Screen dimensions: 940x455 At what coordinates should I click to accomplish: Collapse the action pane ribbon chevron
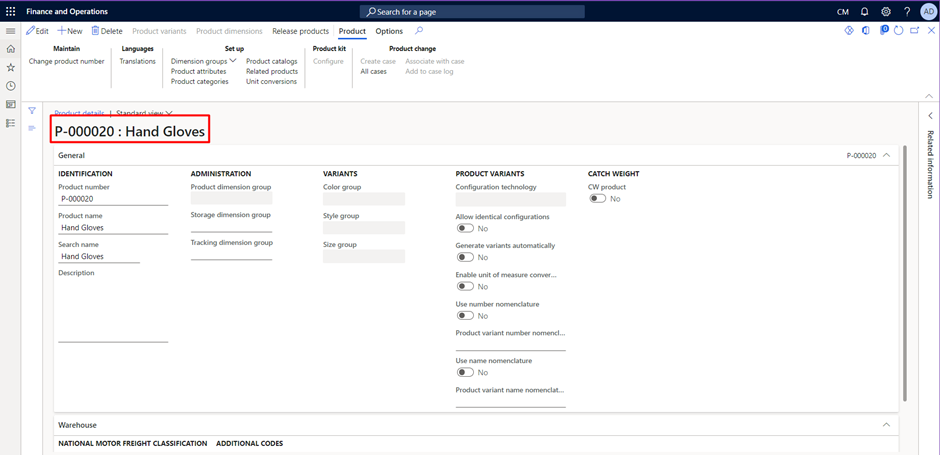(929, 96)
